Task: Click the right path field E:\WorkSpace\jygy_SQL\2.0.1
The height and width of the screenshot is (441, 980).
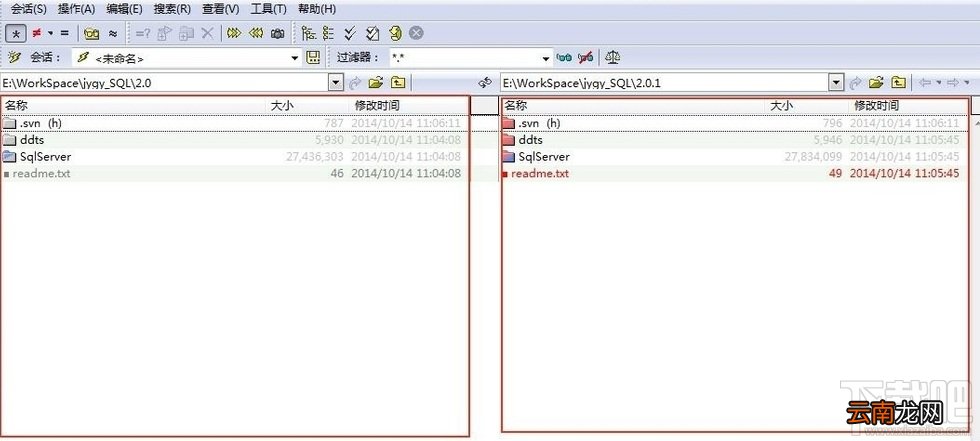Action: (x=665, y=82)
